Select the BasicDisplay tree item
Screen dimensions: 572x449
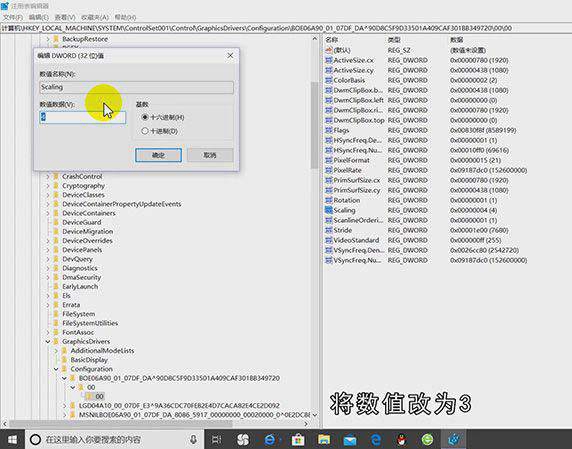(89, 360)
